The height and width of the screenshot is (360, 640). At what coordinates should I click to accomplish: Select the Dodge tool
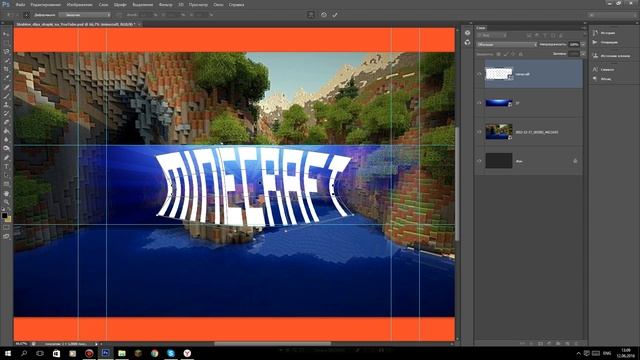coord(6,149)
